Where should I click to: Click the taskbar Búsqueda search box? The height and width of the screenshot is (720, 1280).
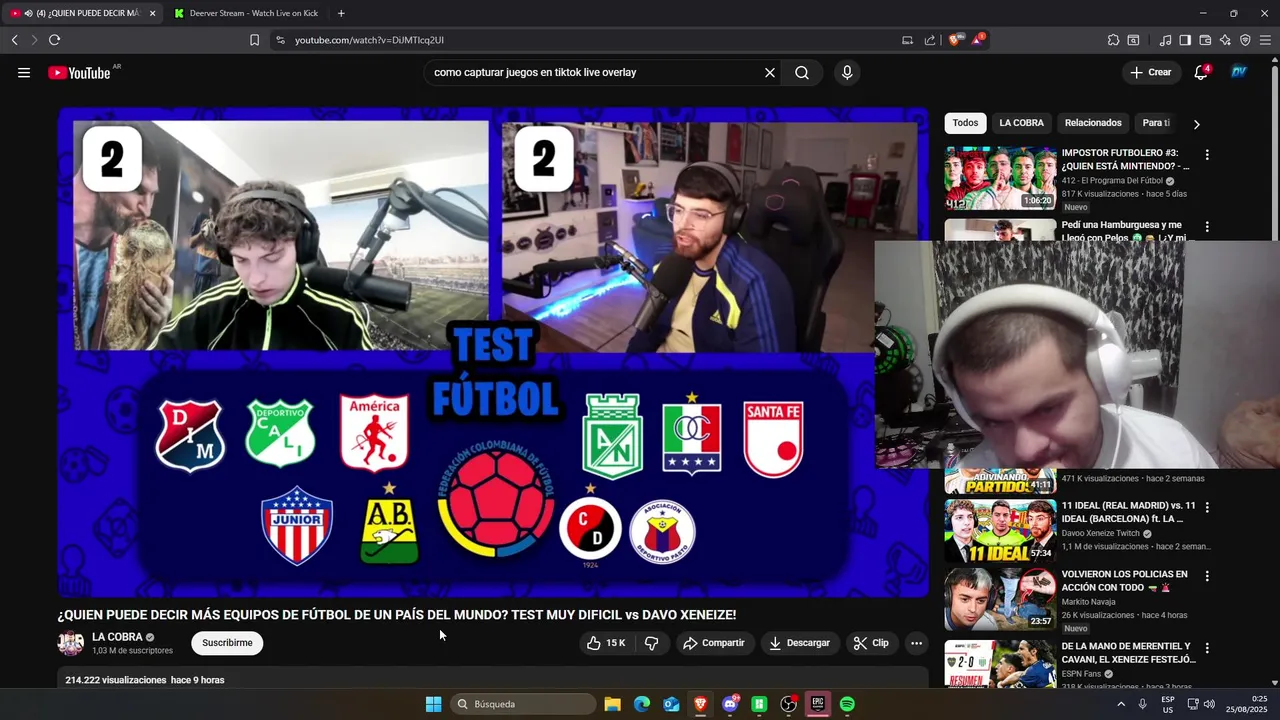coord(523,704)
